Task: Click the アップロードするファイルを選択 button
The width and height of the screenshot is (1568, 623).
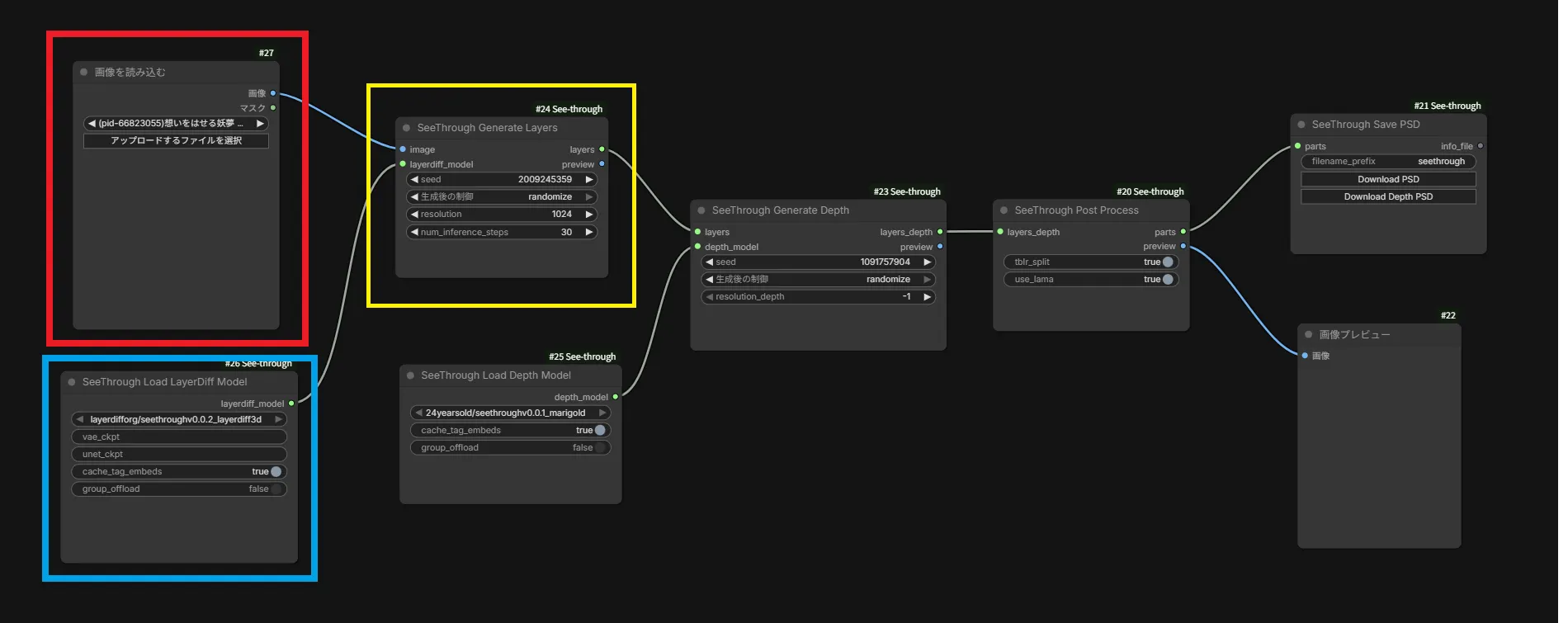Action: 176,140
